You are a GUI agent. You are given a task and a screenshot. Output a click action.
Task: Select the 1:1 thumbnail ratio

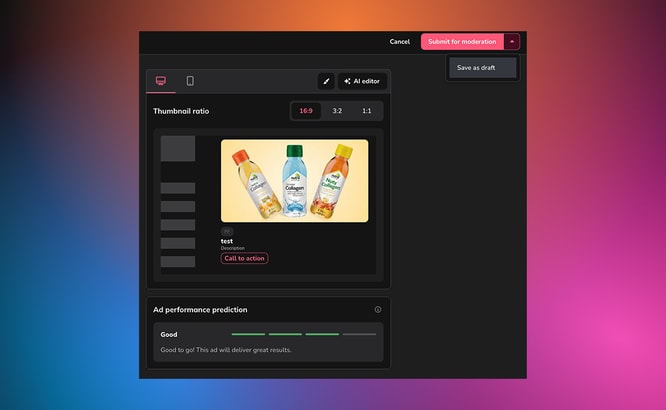pos(367,111)
